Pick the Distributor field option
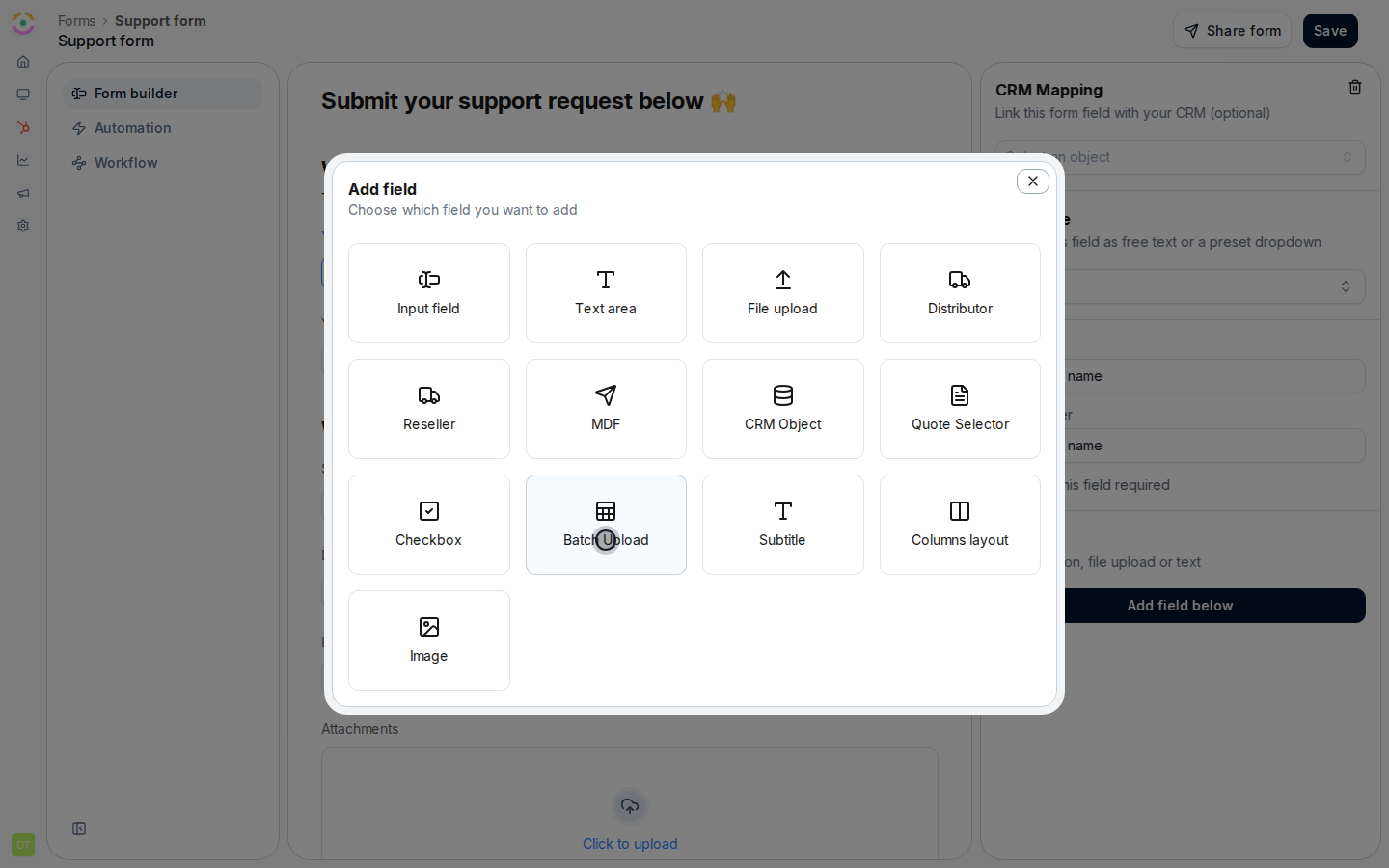 [960, 293]
